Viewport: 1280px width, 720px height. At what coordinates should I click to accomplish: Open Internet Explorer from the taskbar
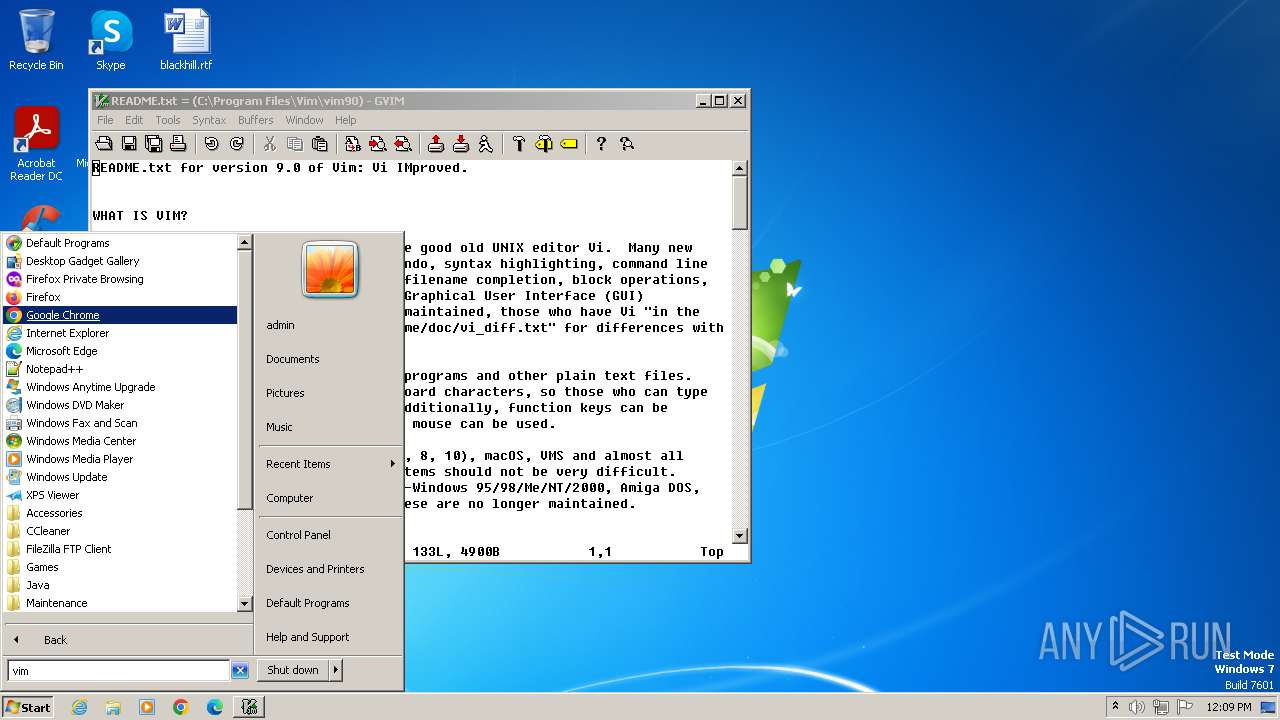click(79, 707)
